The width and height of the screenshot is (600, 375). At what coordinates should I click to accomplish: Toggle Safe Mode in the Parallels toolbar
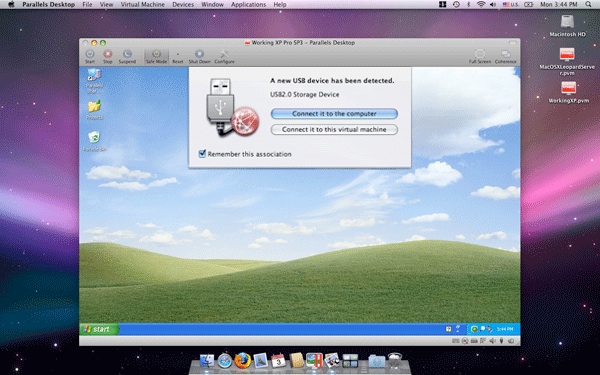pyautogui.click(x=156, y=56)
